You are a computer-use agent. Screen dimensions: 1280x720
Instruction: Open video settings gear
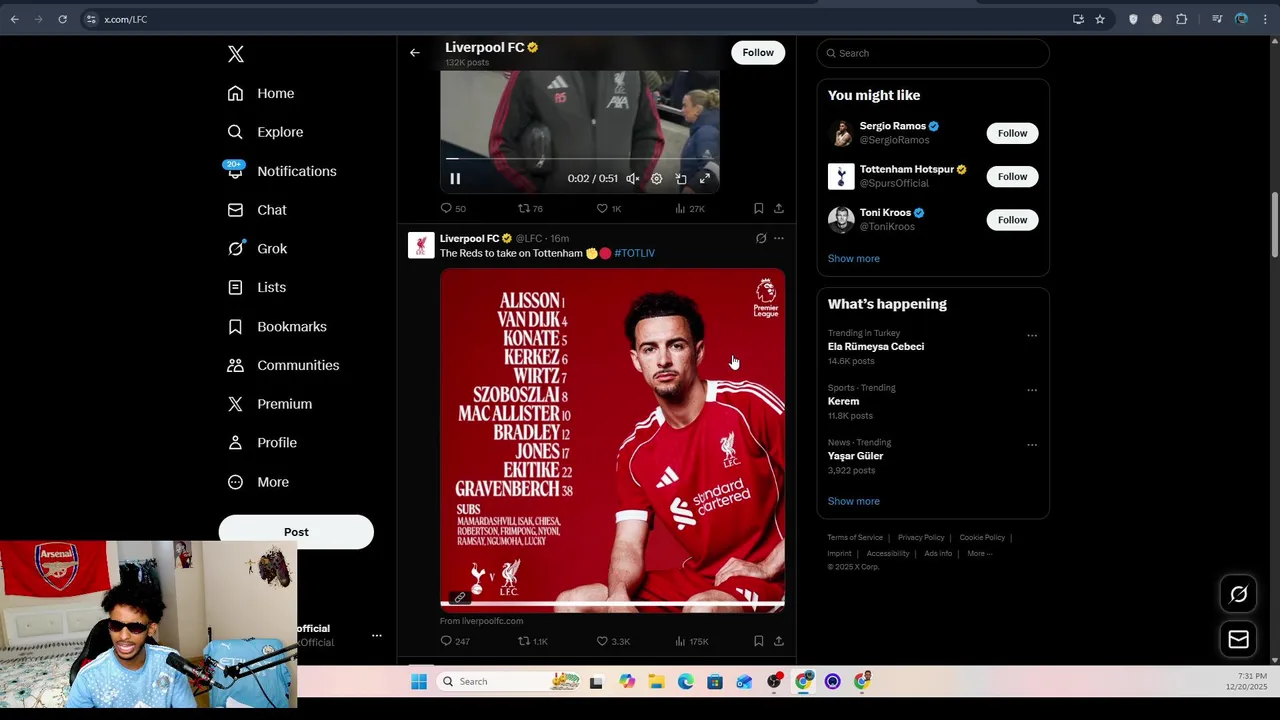657,179
